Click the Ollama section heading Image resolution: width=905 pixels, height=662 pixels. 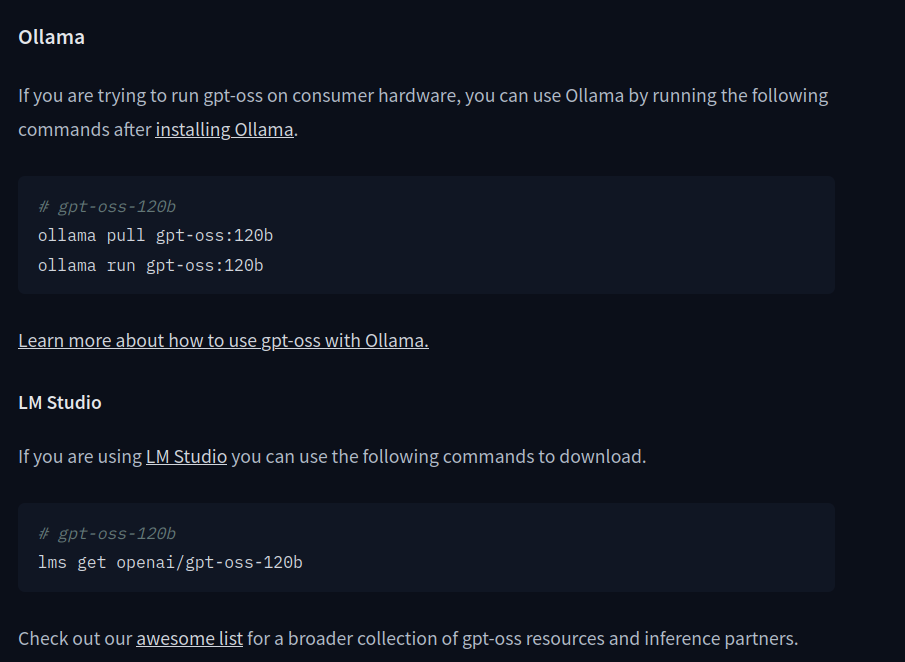(x=51, y=37)
